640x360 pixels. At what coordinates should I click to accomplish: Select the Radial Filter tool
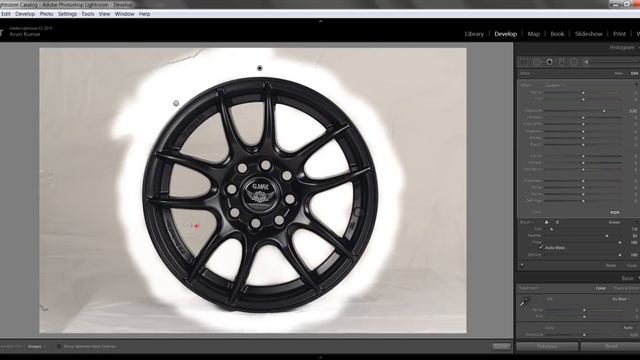(x=574, y=62)
